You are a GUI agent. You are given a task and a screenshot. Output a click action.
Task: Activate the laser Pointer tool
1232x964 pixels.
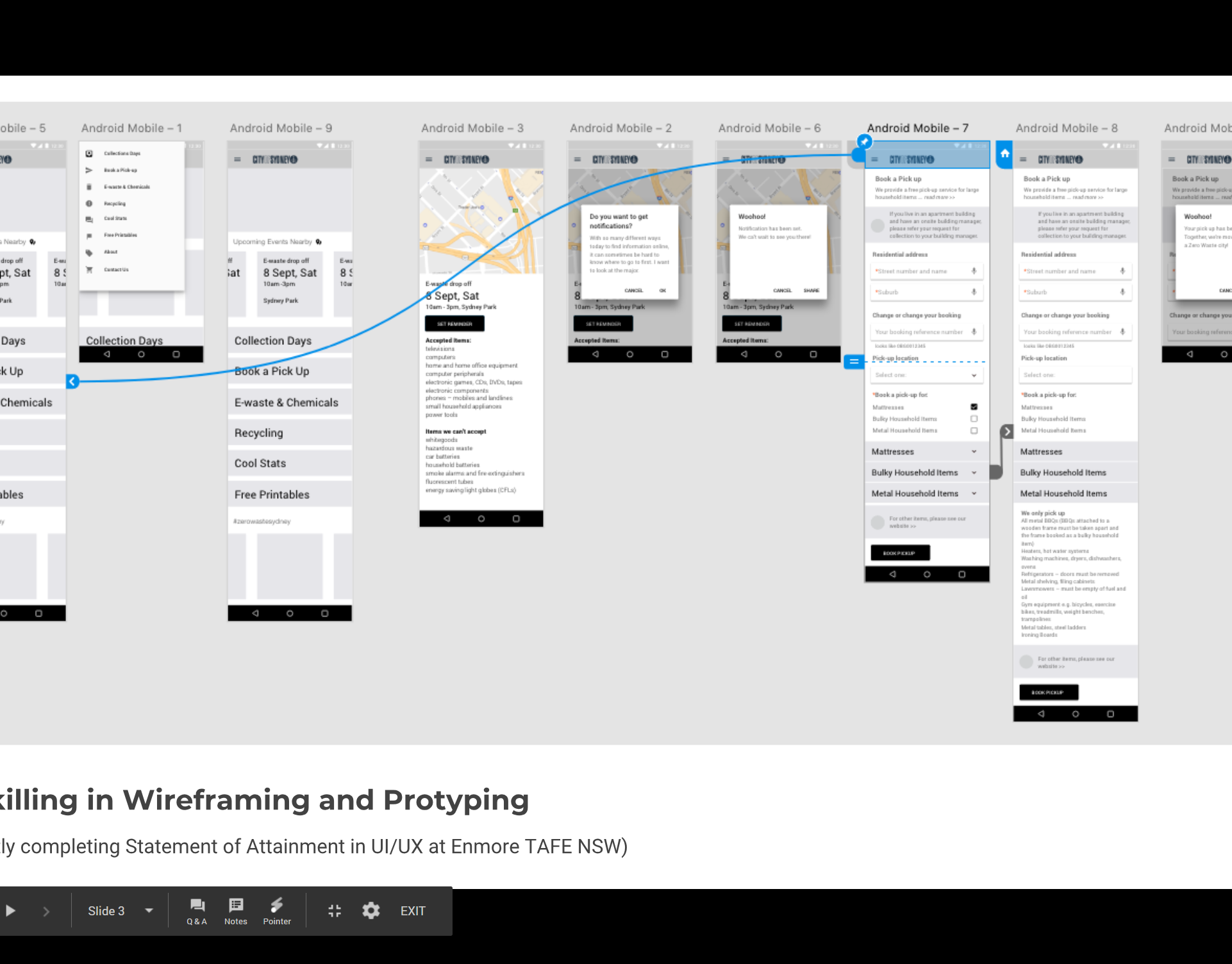277,911
